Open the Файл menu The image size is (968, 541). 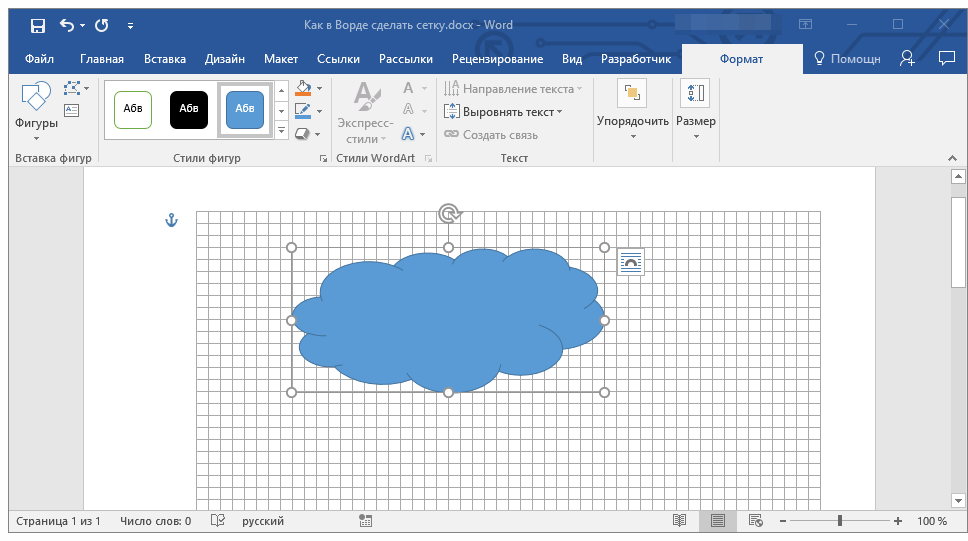pos(39,59)
